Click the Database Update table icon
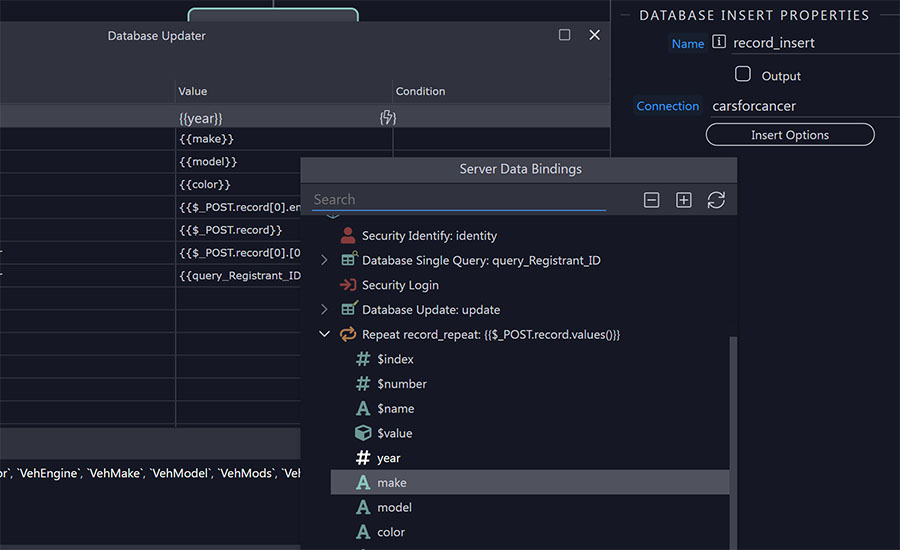This screenshot has height=550, width=900. (x=349, y=309)
